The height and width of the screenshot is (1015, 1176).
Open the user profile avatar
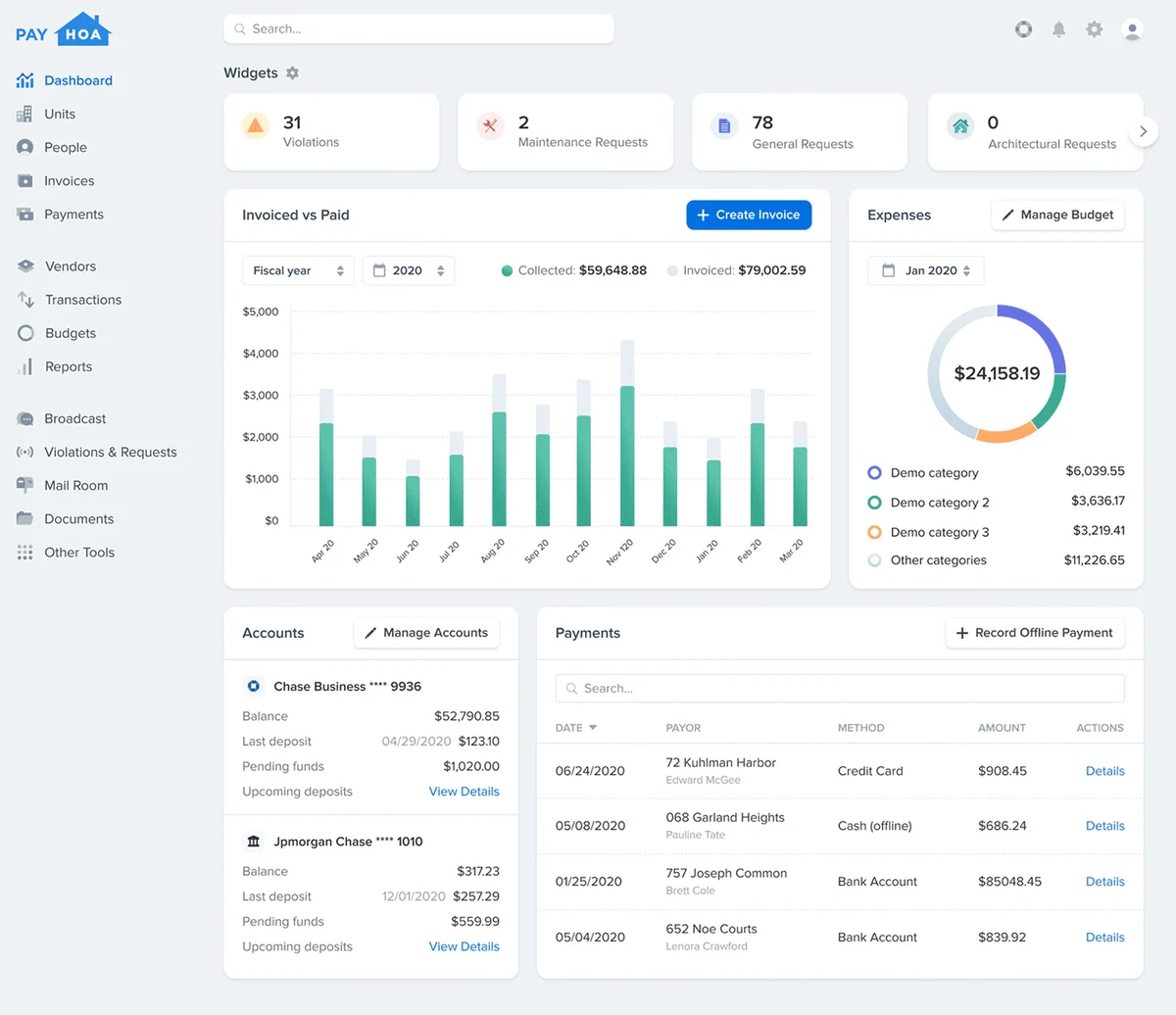(1132, 29)
